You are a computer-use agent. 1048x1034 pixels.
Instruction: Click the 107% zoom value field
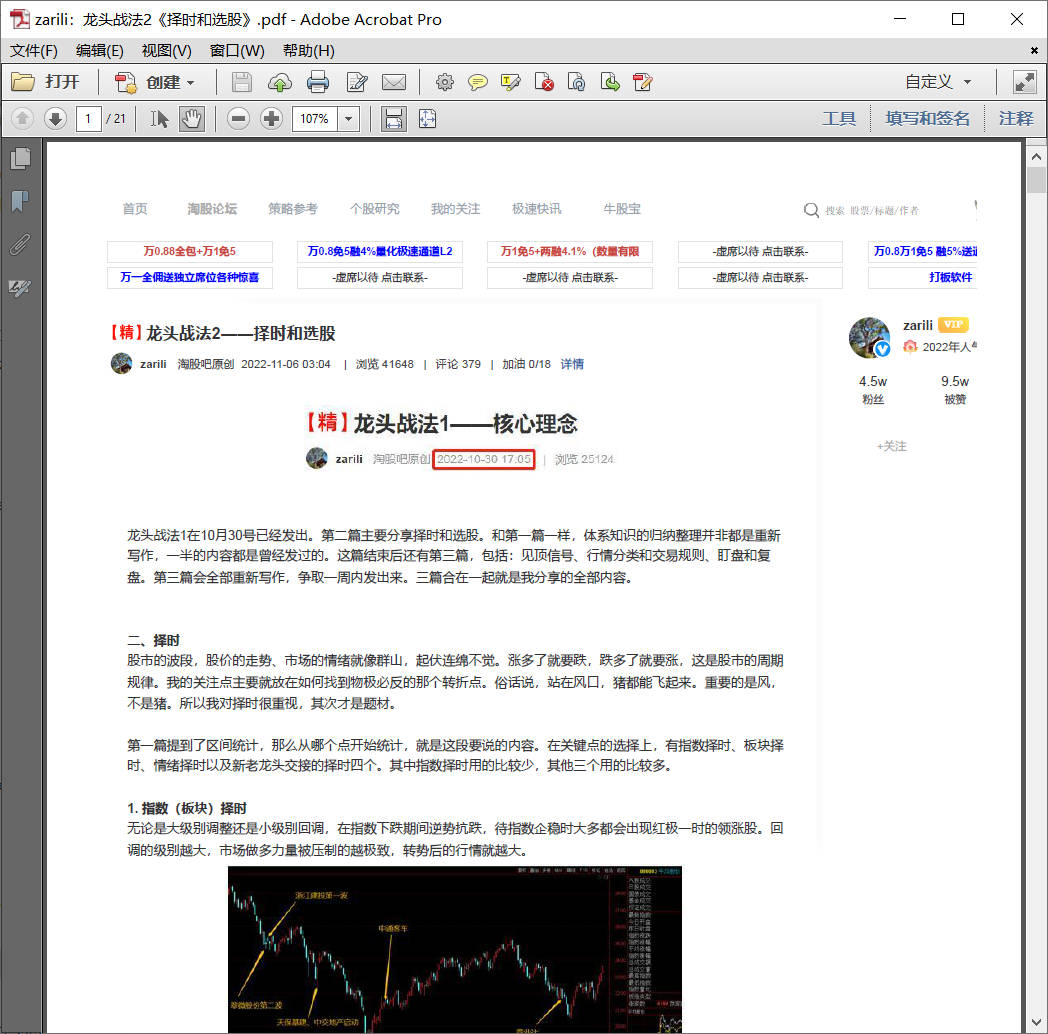click(315, 119)
